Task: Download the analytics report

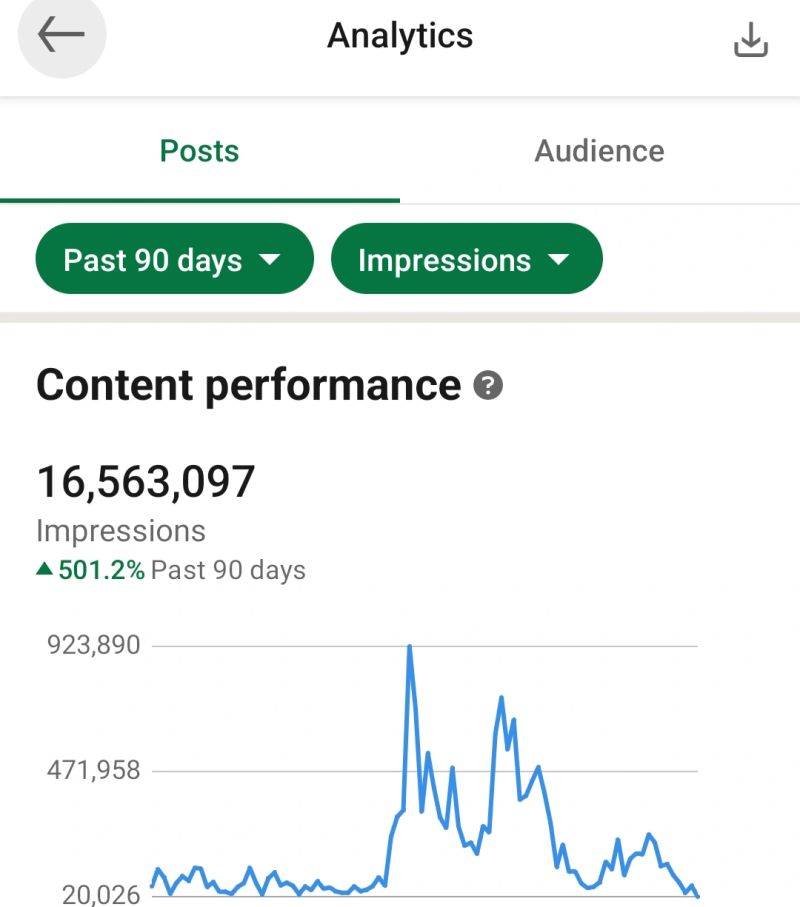Action: coord(750,39)
